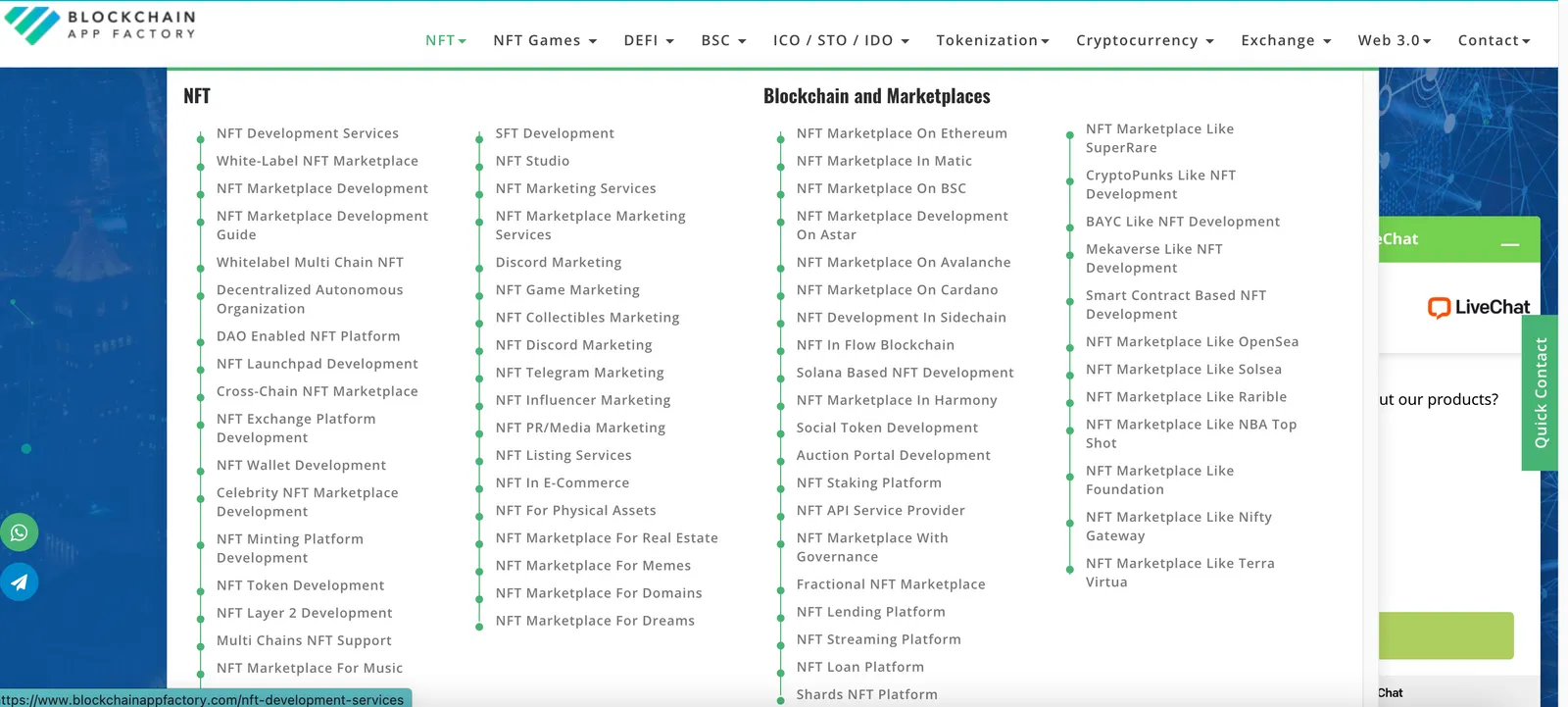Open the Contact menu
The image size is (1568, 707).
(x=1494, y=40)
